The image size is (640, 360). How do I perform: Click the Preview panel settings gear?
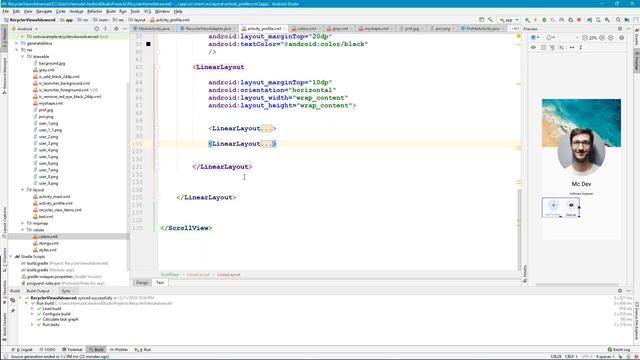[x=620, y=29]
